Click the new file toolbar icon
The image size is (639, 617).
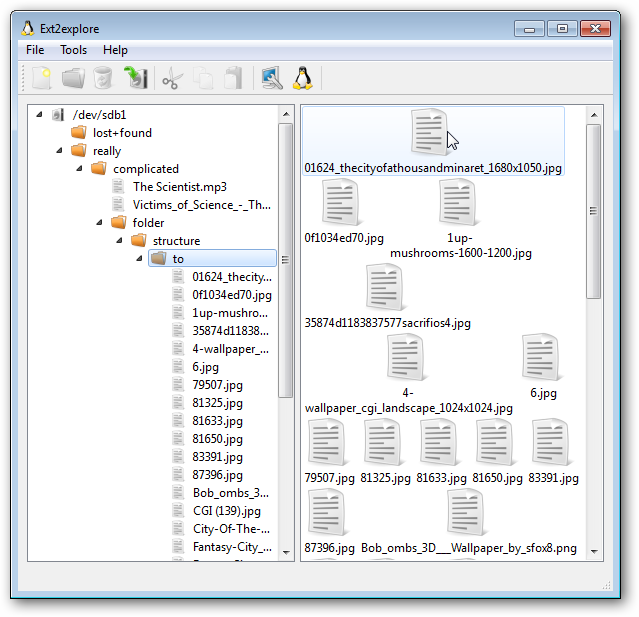[x=40, y=78]
